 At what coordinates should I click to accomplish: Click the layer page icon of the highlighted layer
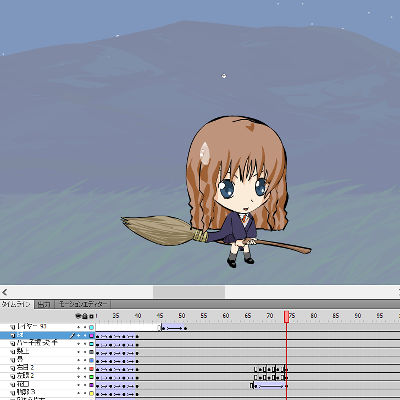point(13,335)
